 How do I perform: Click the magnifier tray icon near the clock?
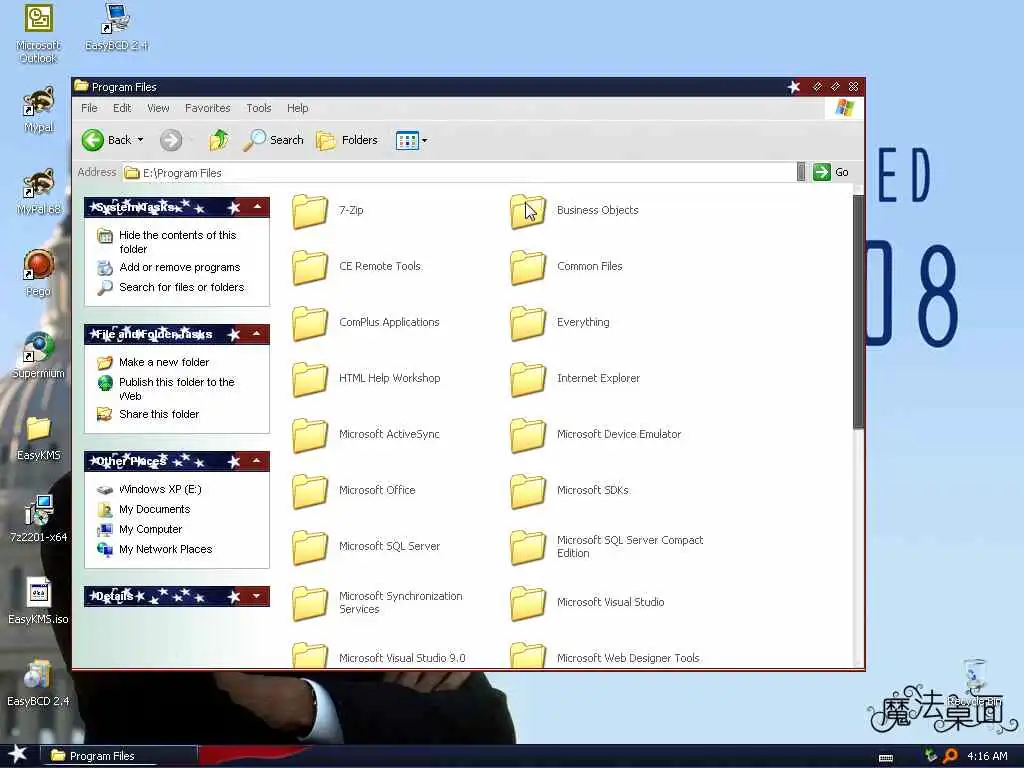950,756
